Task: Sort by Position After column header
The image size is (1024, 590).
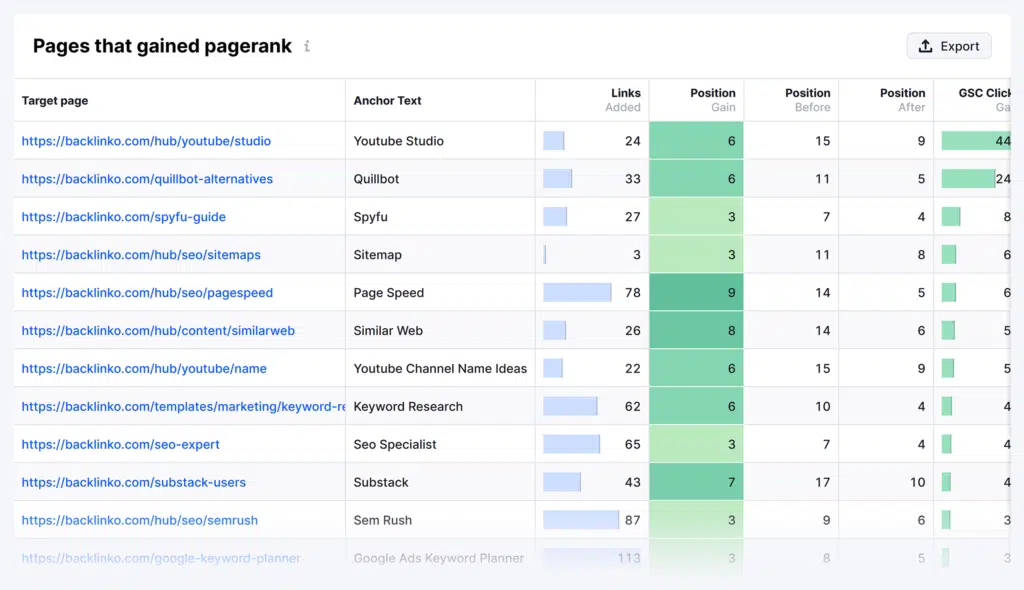Action: coord(902,100)
